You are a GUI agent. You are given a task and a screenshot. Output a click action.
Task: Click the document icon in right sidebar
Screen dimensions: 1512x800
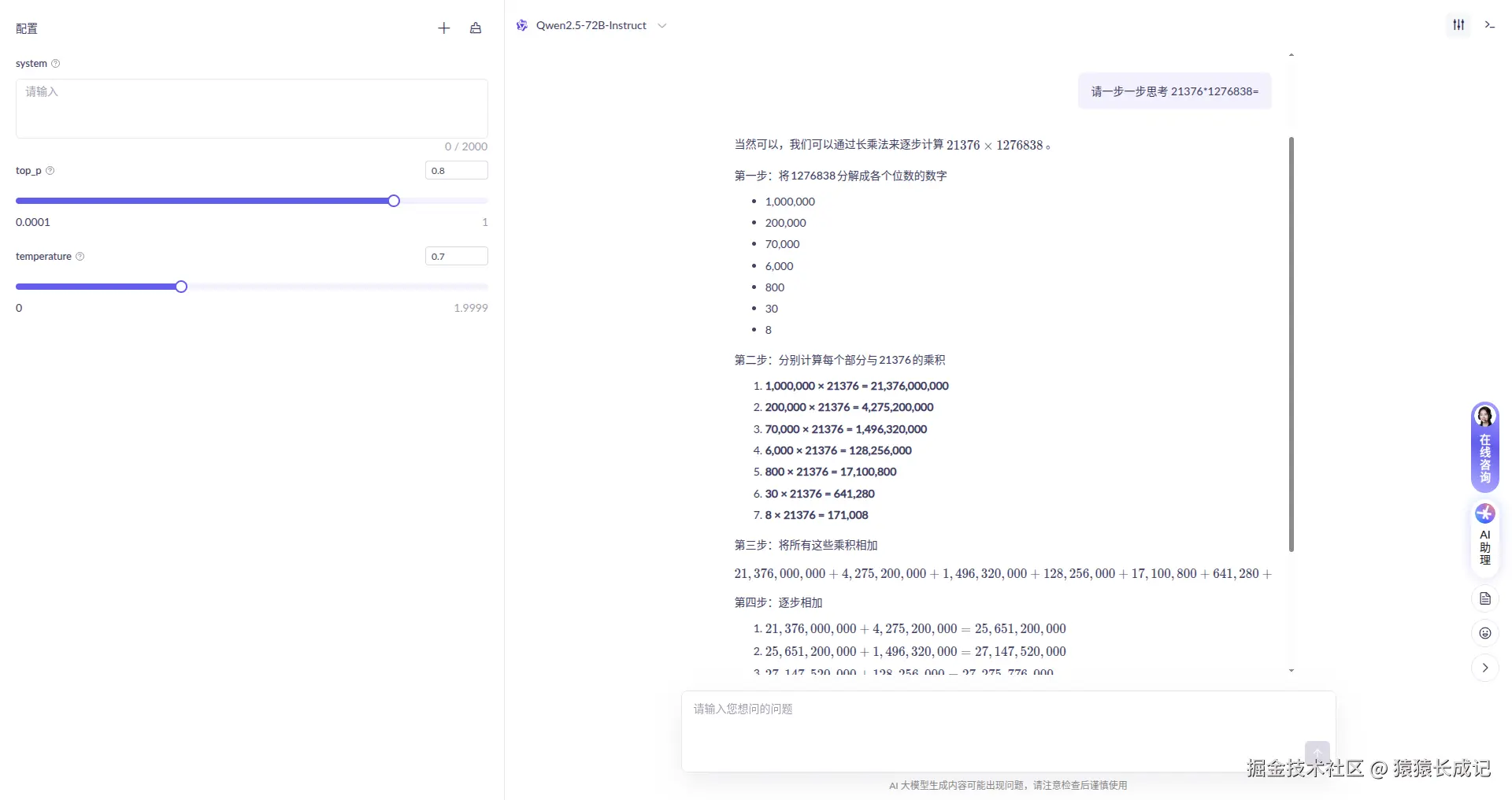click(1484, 599)
